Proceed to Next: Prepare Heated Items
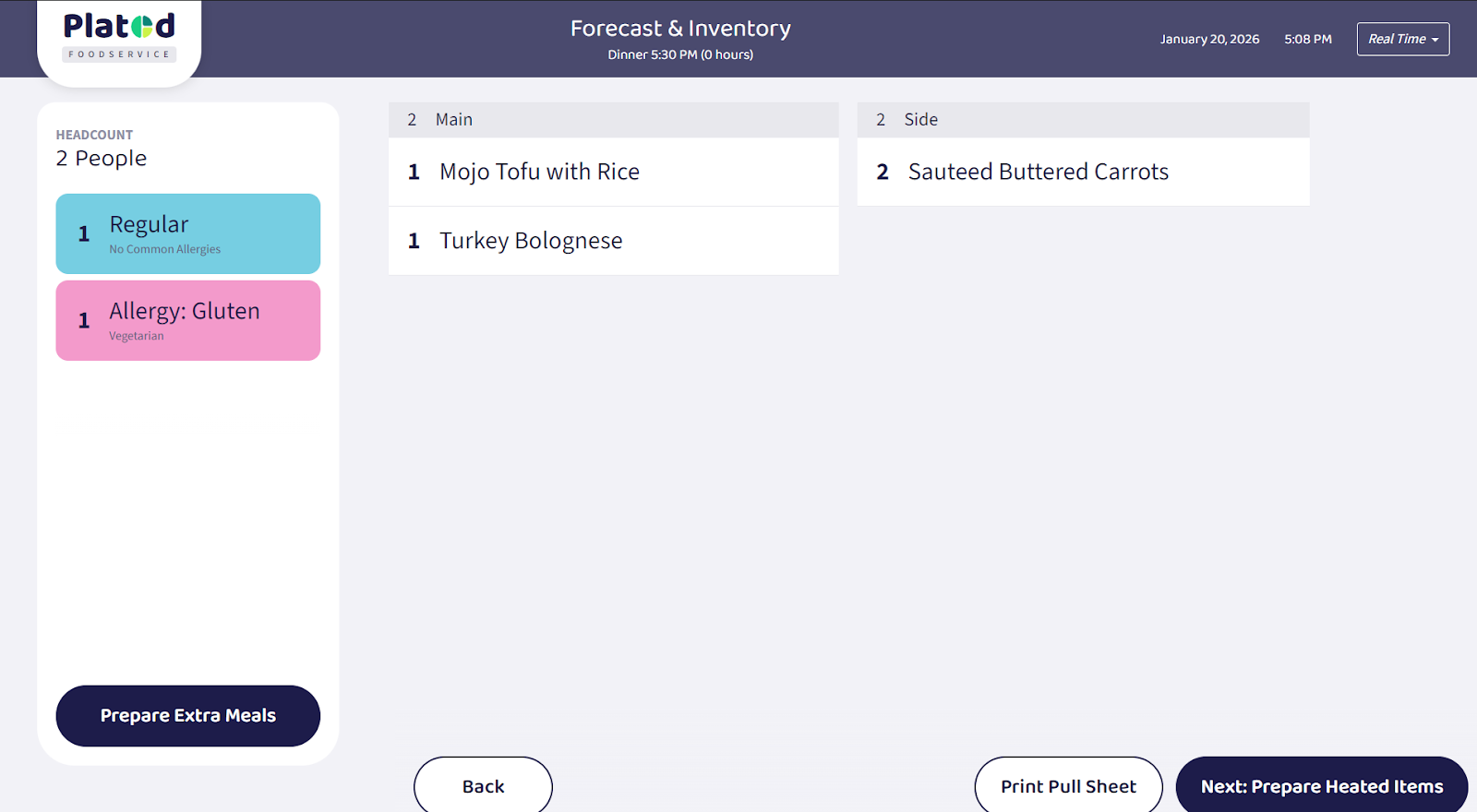This screenshot has width=1477, height=812. (1321, 786)
